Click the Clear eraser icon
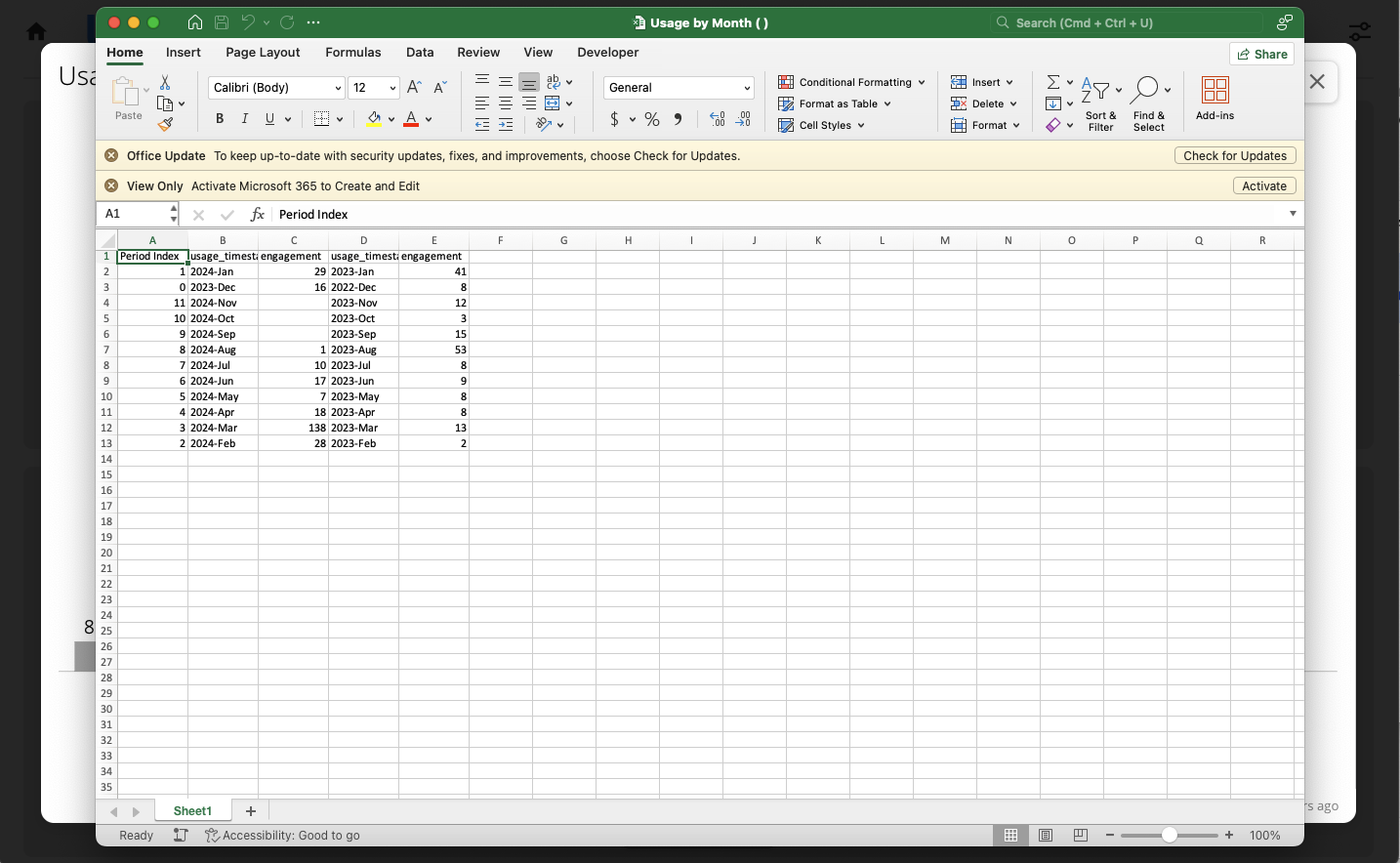The width and height of the screenshot is (1400, 863). pos(1053,125)
